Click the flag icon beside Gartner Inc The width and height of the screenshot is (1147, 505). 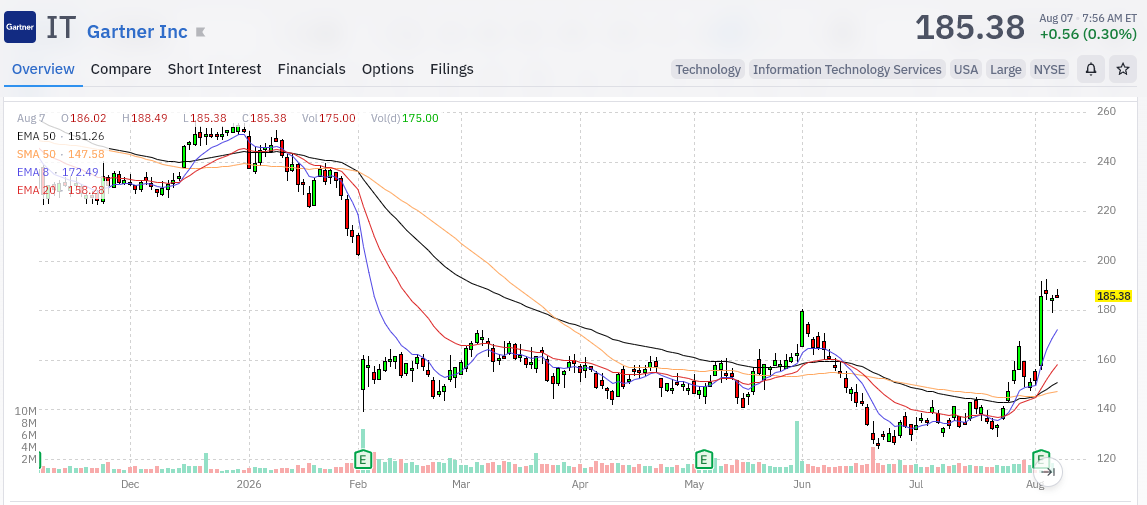point(200,32)
